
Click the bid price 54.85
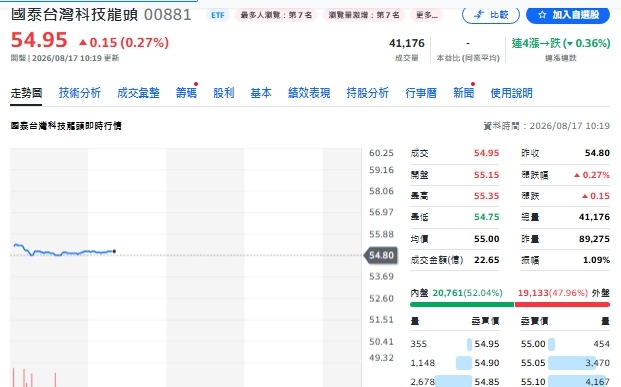[x=487, y=381]
